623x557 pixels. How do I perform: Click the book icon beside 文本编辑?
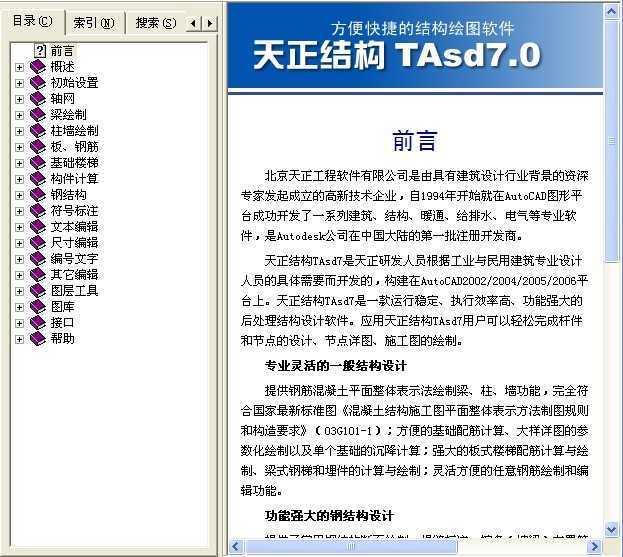tap(38, 227)
